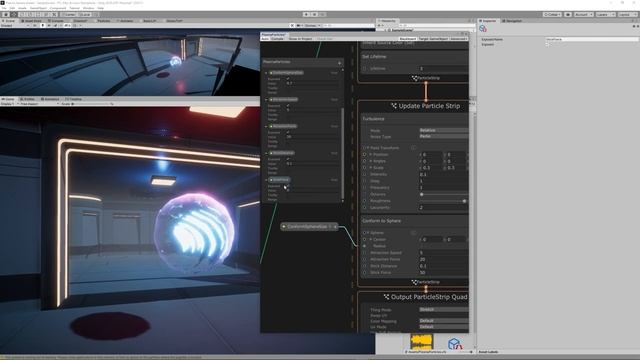Start Play mode with the Play button
The height and width of the screenshot is (360, 640).
306,14
